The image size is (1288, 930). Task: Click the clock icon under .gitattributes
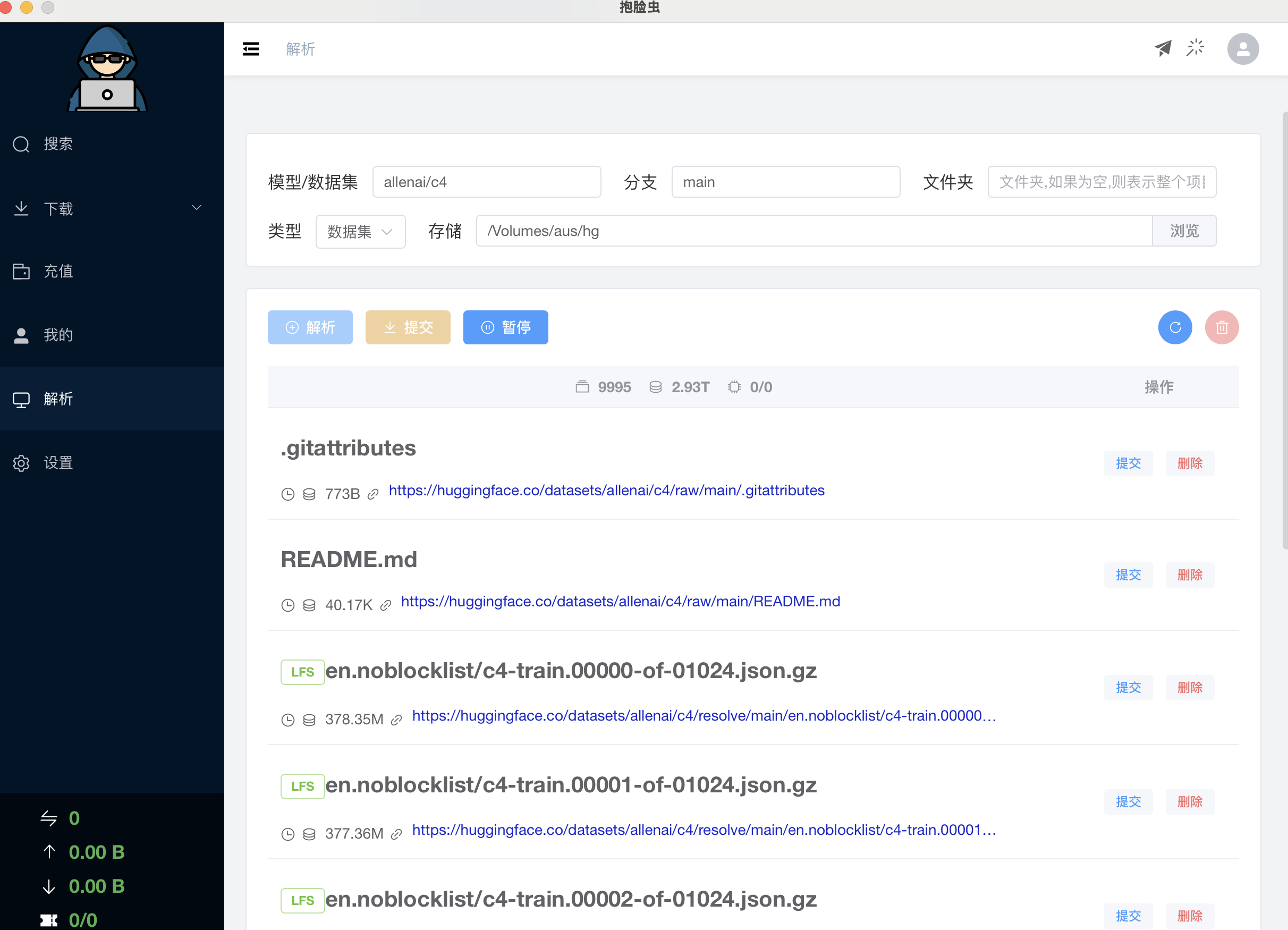pyautogui.click(x=288, y=494)
